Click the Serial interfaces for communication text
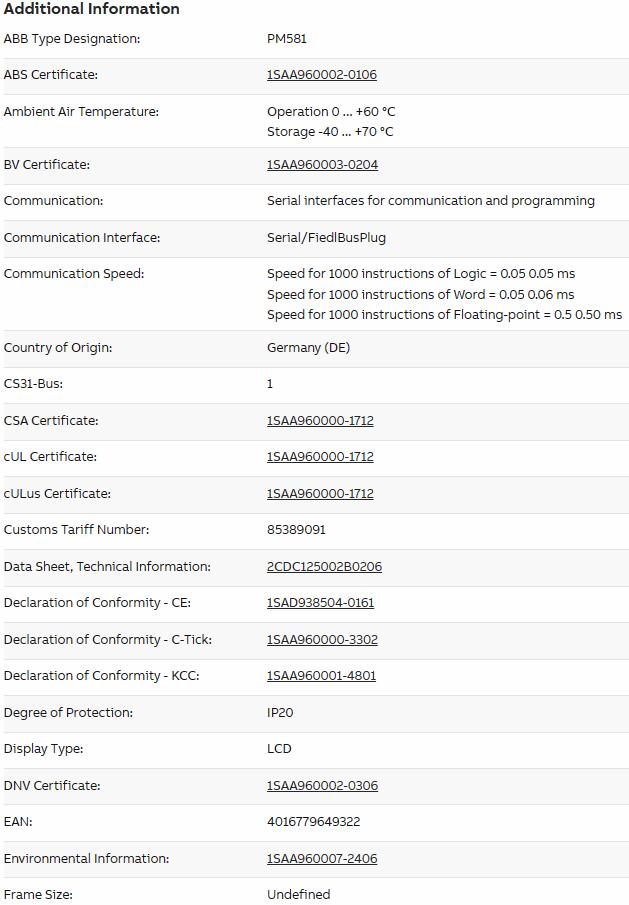This screenshot has height=905, width=629. point(430,200)
